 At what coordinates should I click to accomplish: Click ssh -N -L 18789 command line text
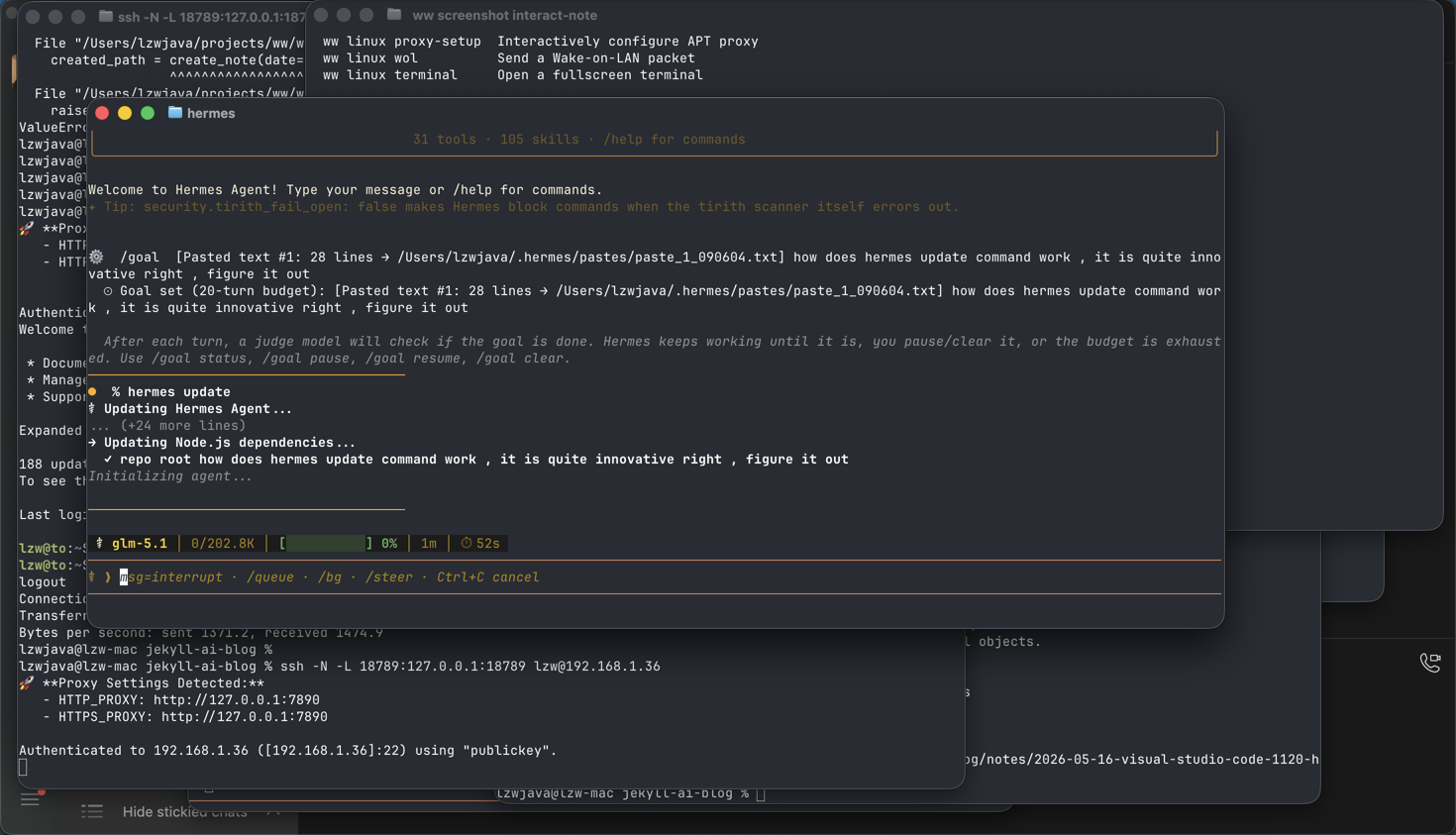tap(470, 666)
